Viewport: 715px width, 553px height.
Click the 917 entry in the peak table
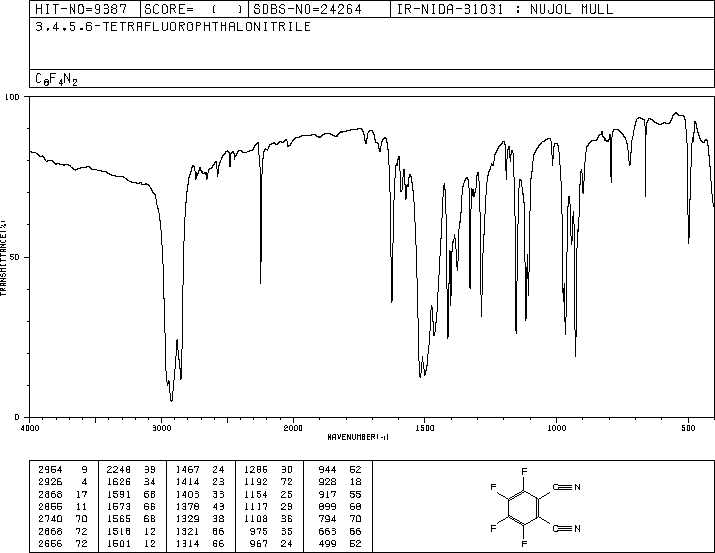click(327, 494)
